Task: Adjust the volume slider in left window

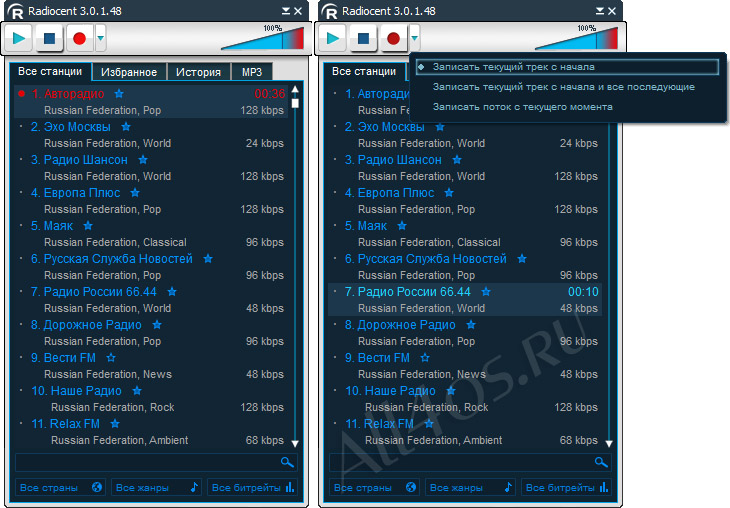Action: [x=263, y=38]
